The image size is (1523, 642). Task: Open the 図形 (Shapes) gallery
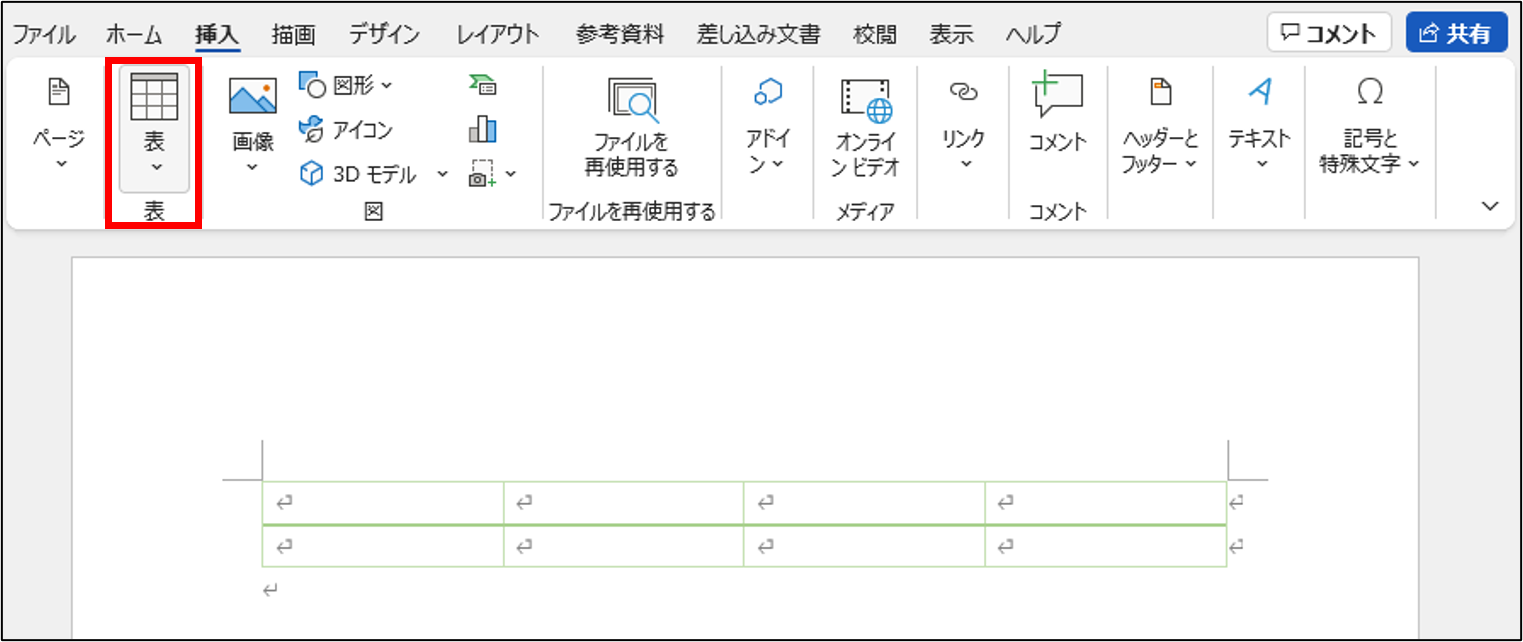point(346,86)
